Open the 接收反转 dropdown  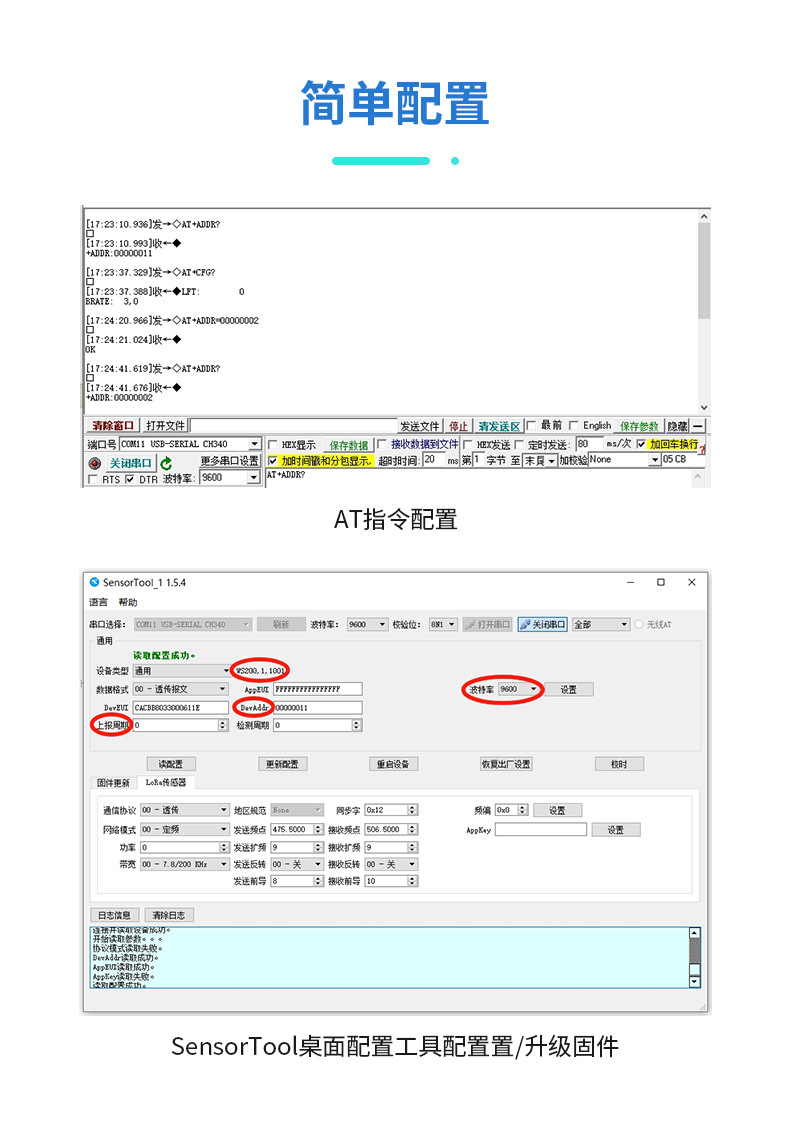[391, 864]
